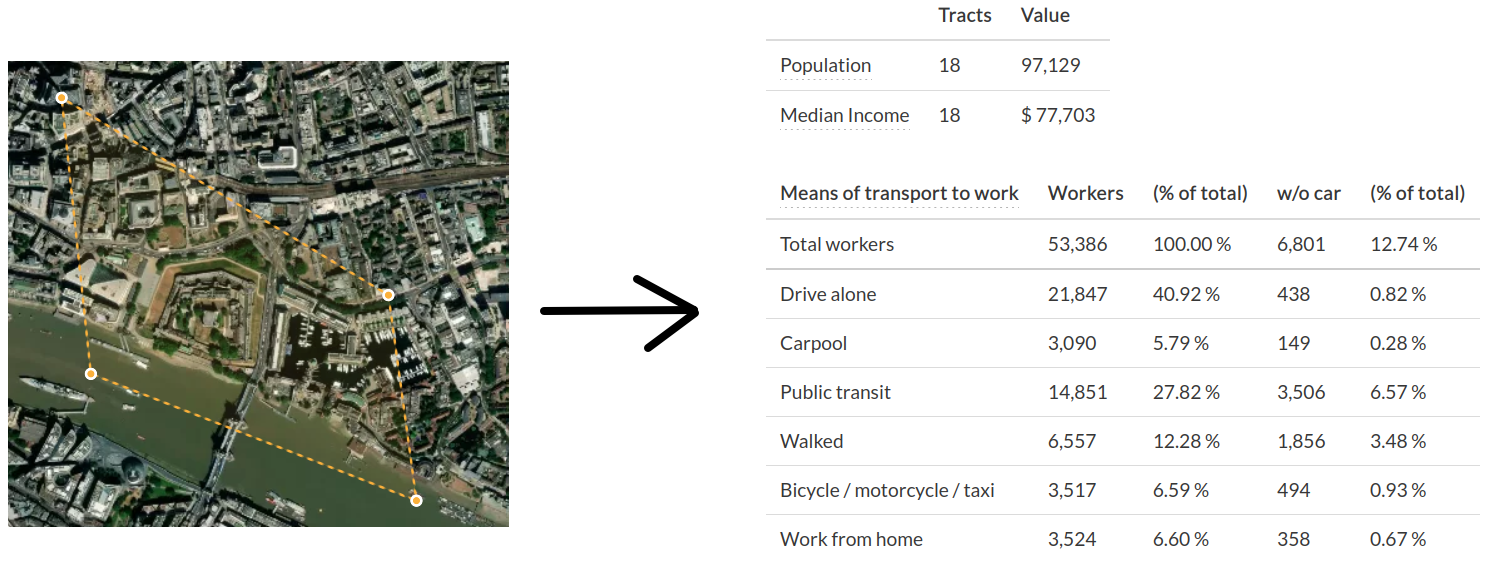
Task: Select the Workers column header
Action: click(1085, 193)
